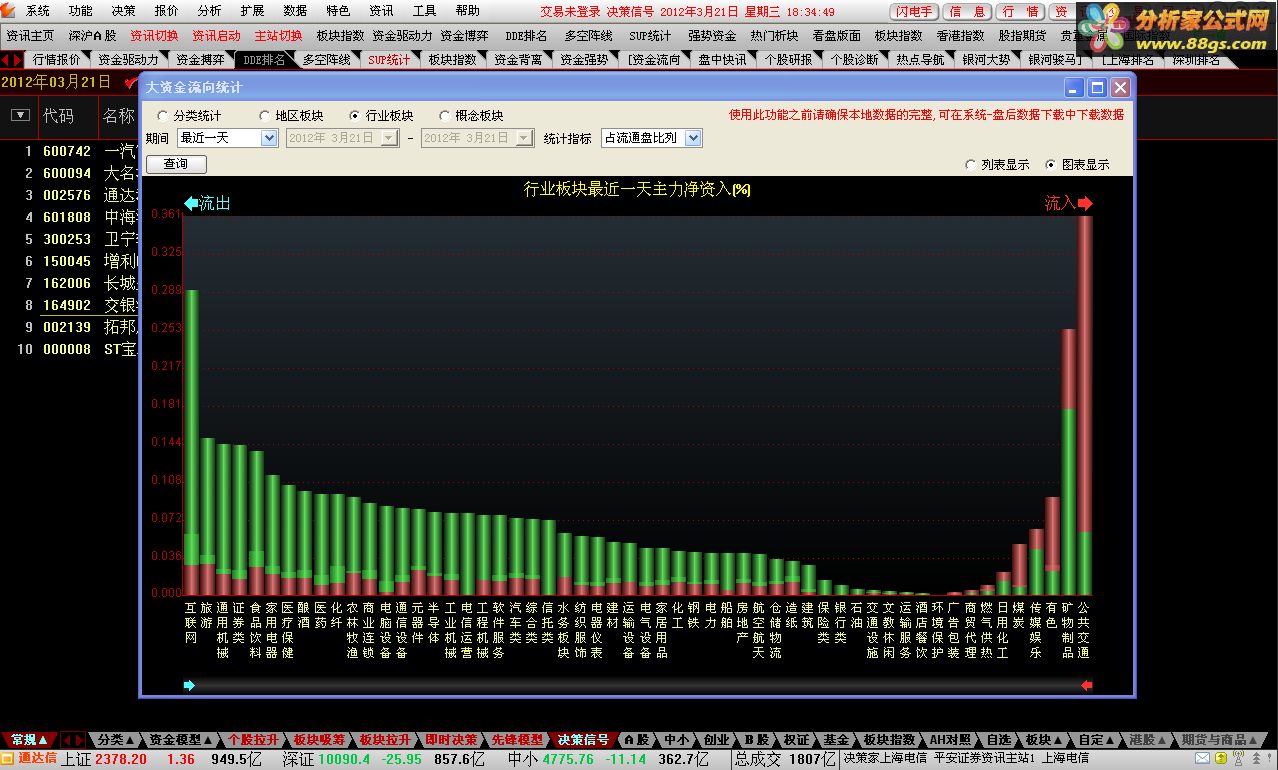The width and height of the screenshot is (1278, 770).
Task: Click stock code 000008 in list
Action: point(67,349)
